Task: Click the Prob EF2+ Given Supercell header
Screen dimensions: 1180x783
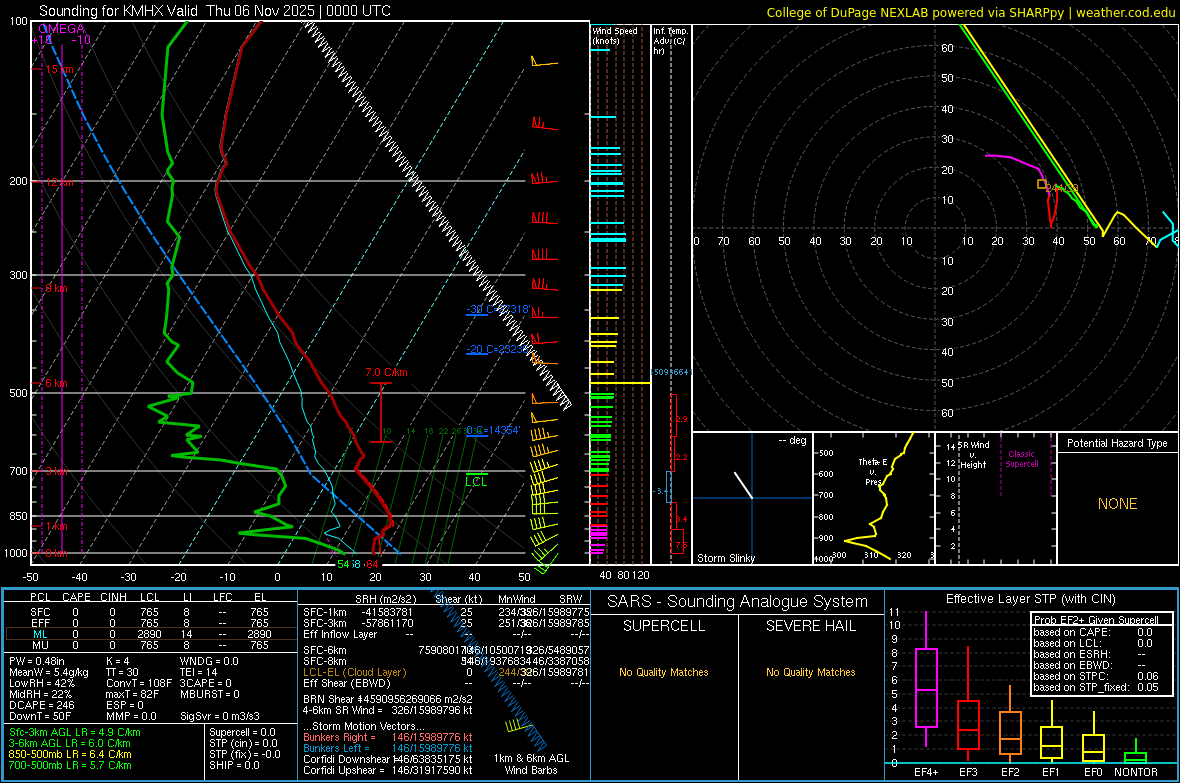Action: 1096,620
